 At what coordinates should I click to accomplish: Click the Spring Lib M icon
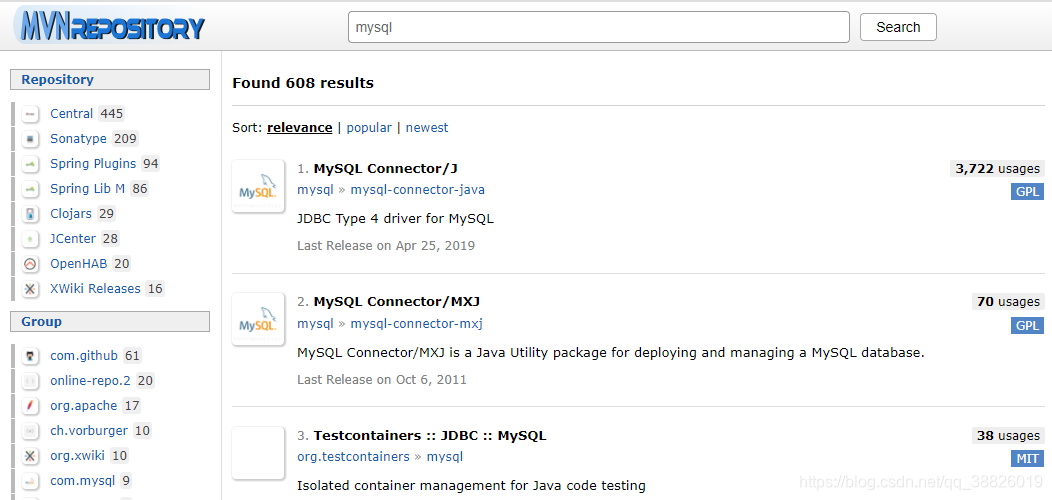pyautogui.click(x=30, y=189)
